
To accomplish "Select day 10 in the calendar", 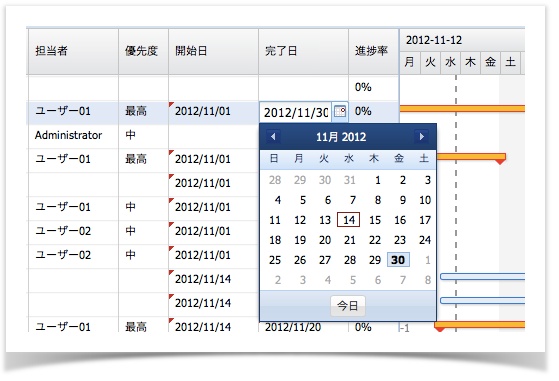I will coord(425,200).
